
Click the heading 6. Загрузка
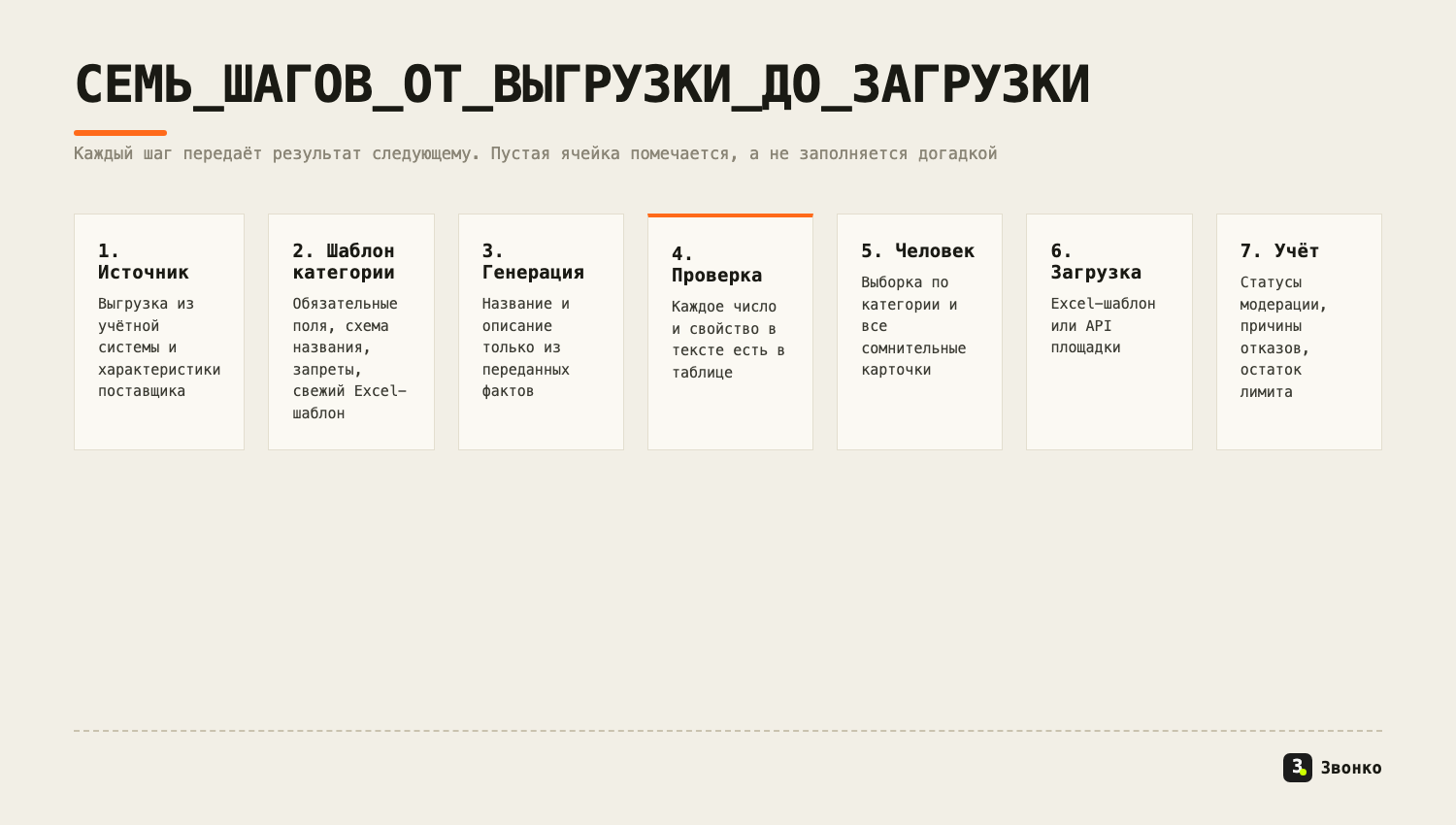(x=1096, y=261)
